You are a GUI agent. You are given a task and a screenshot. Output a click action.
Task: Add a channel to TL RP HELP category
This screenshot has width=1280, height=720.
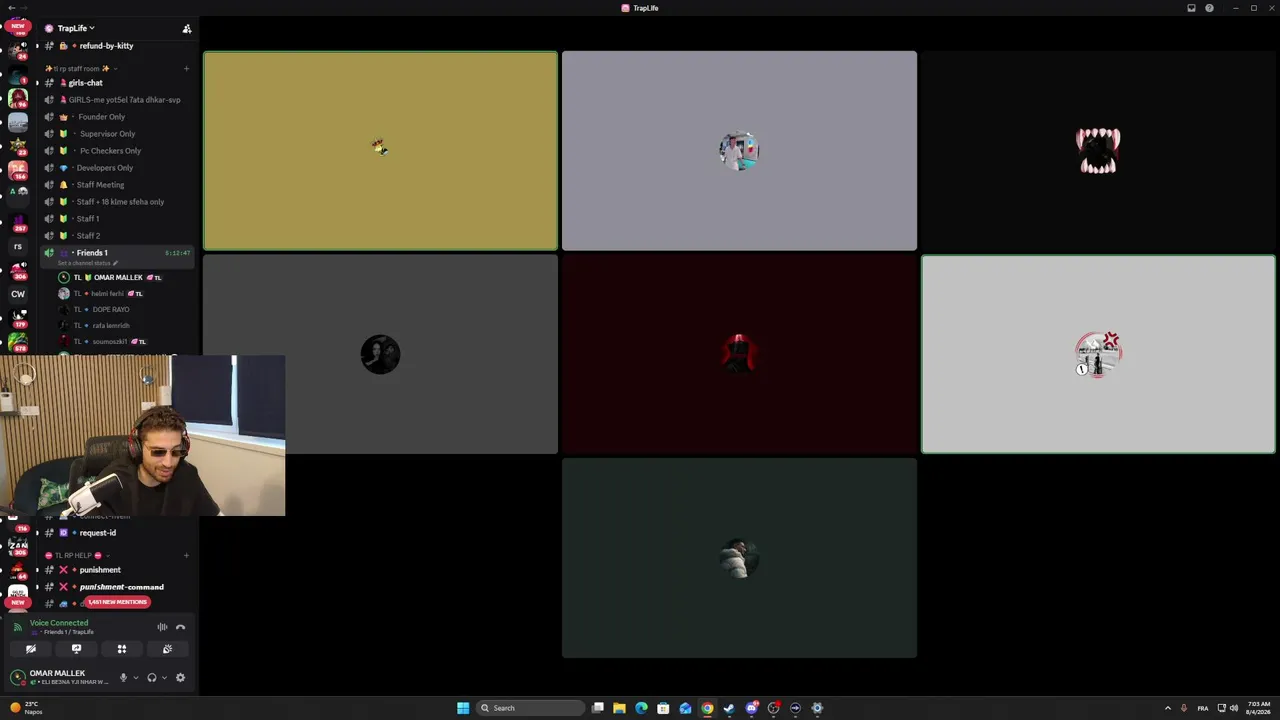(186, 555)
